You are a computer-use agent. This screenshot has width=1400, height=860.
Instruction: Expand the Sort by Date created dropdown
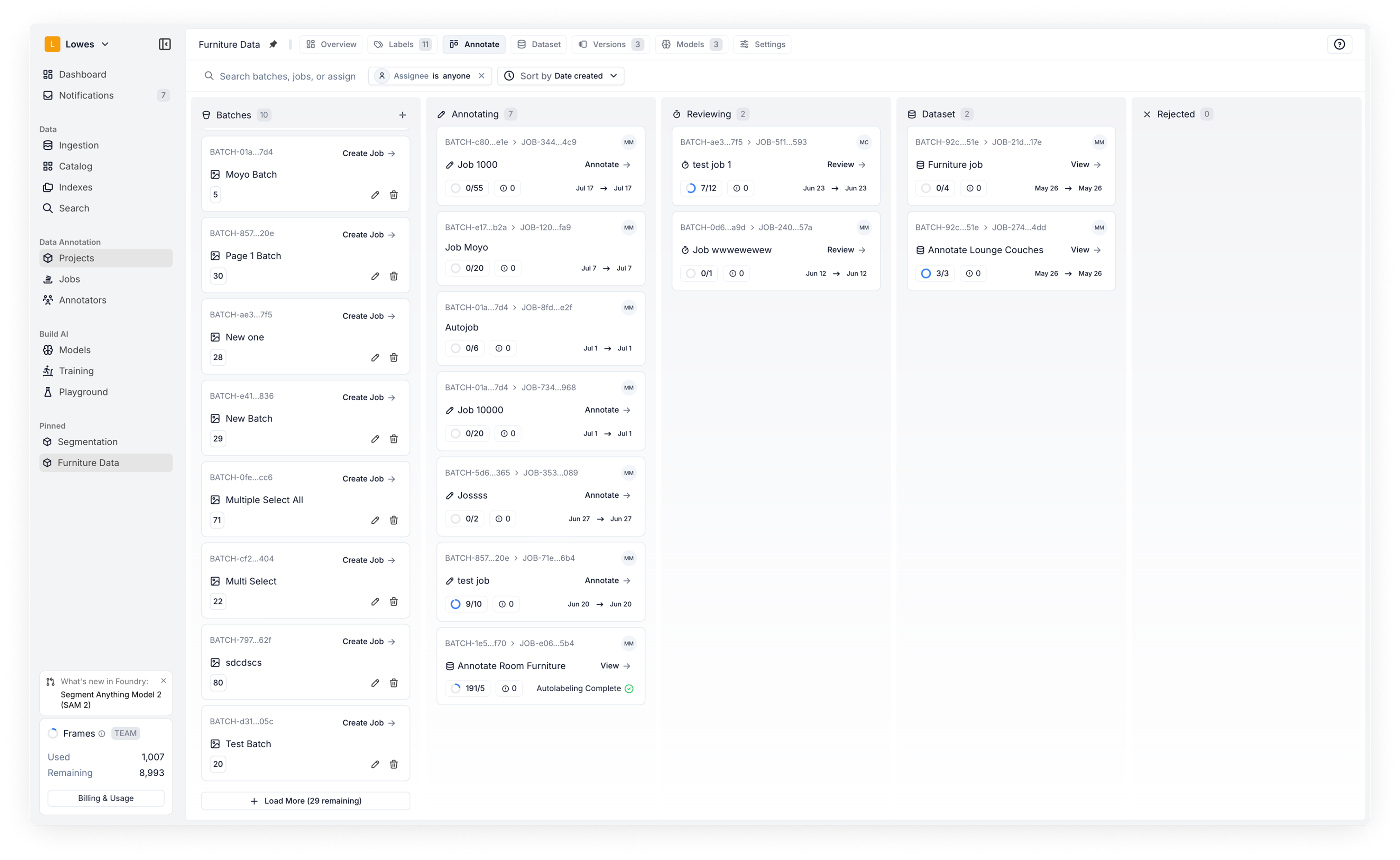click(561, 76)
